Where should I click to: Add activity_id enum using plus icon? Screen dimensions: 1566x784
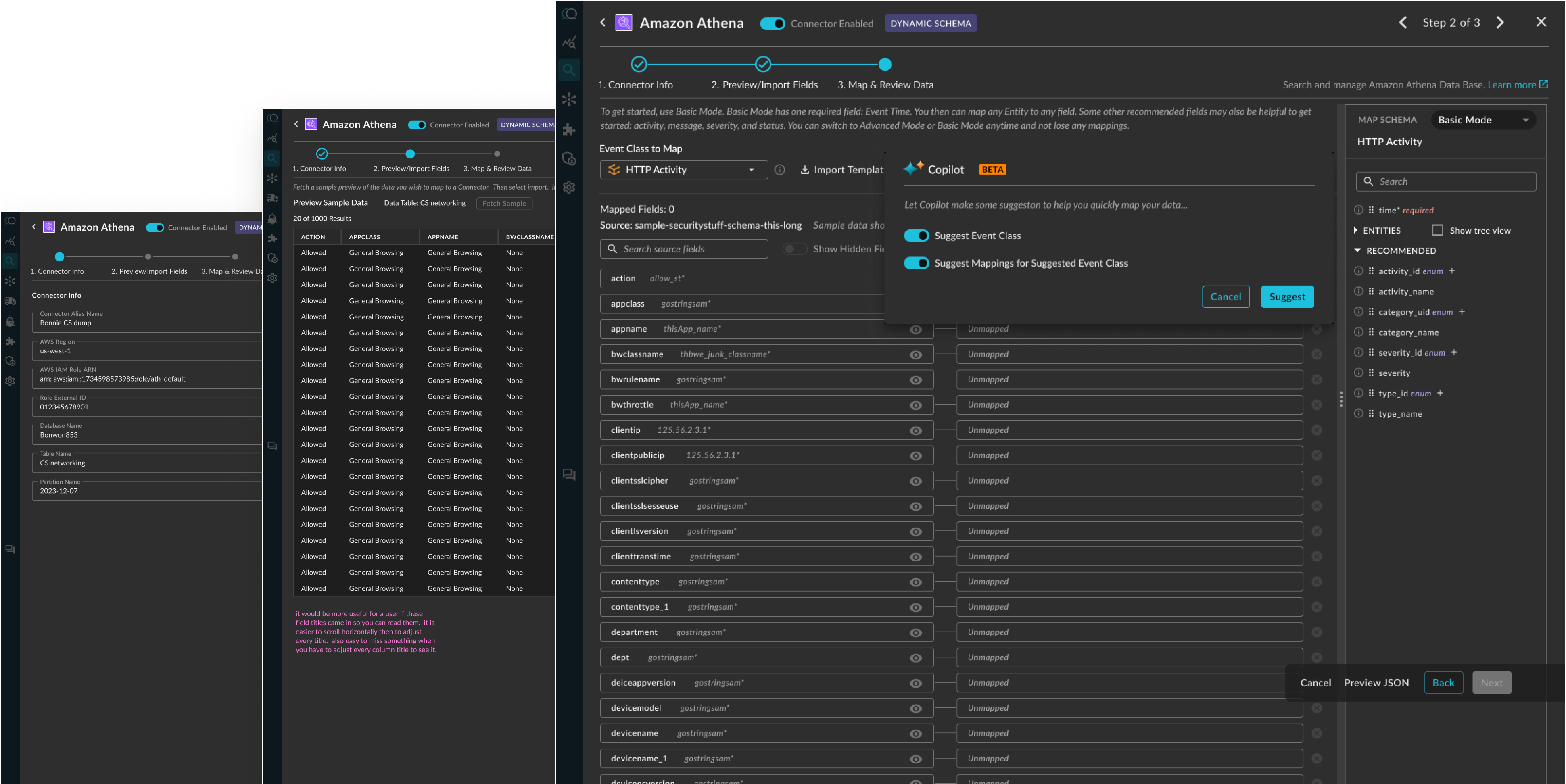(x=1452, y=271)
